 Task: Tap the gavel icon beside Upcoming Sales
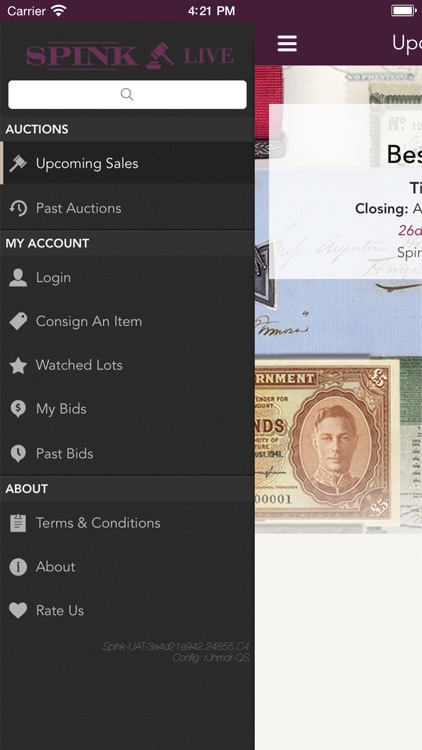coord(18,164)
